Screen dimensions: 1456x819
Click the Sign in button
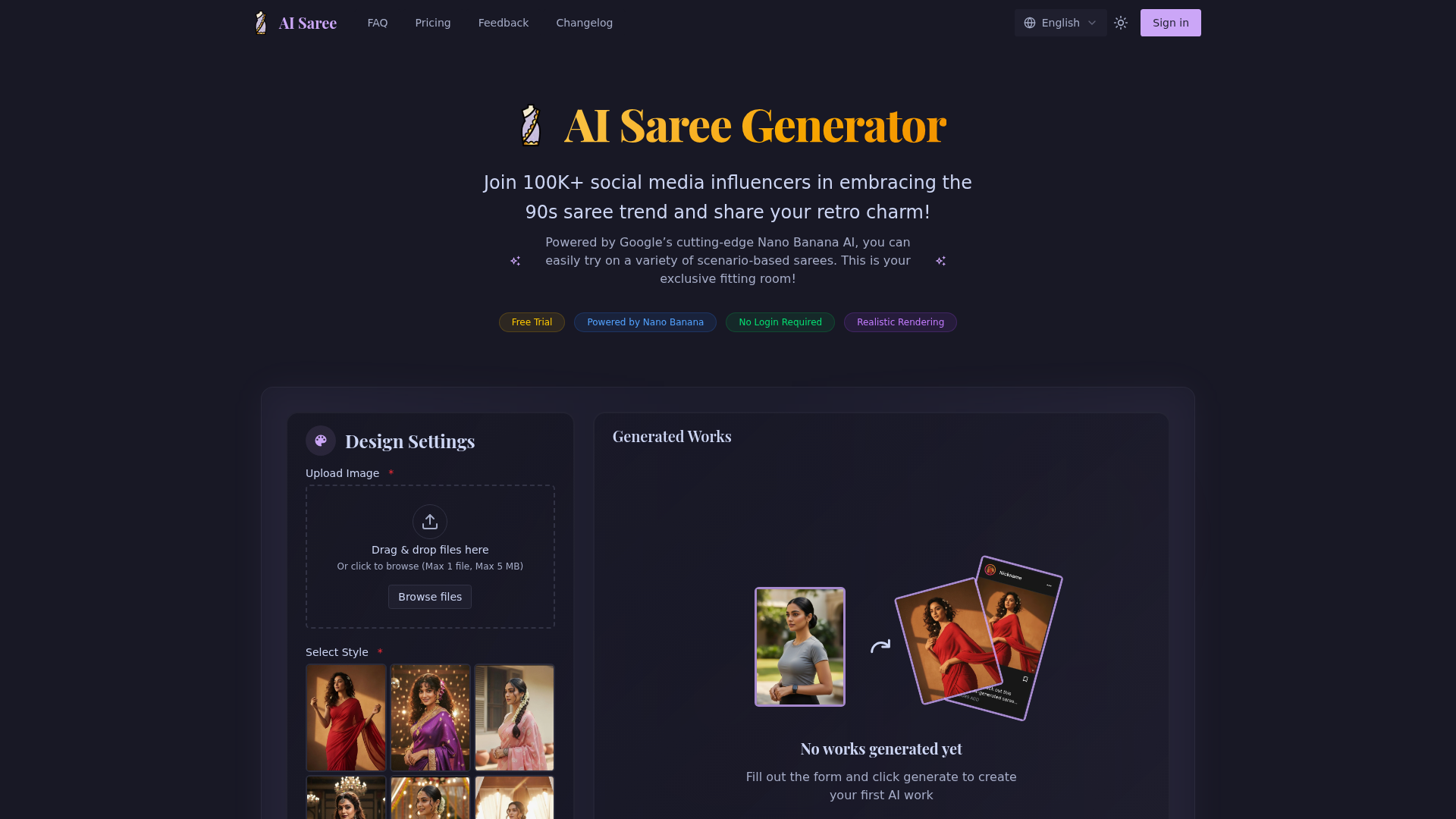[x=1171, y=23]
